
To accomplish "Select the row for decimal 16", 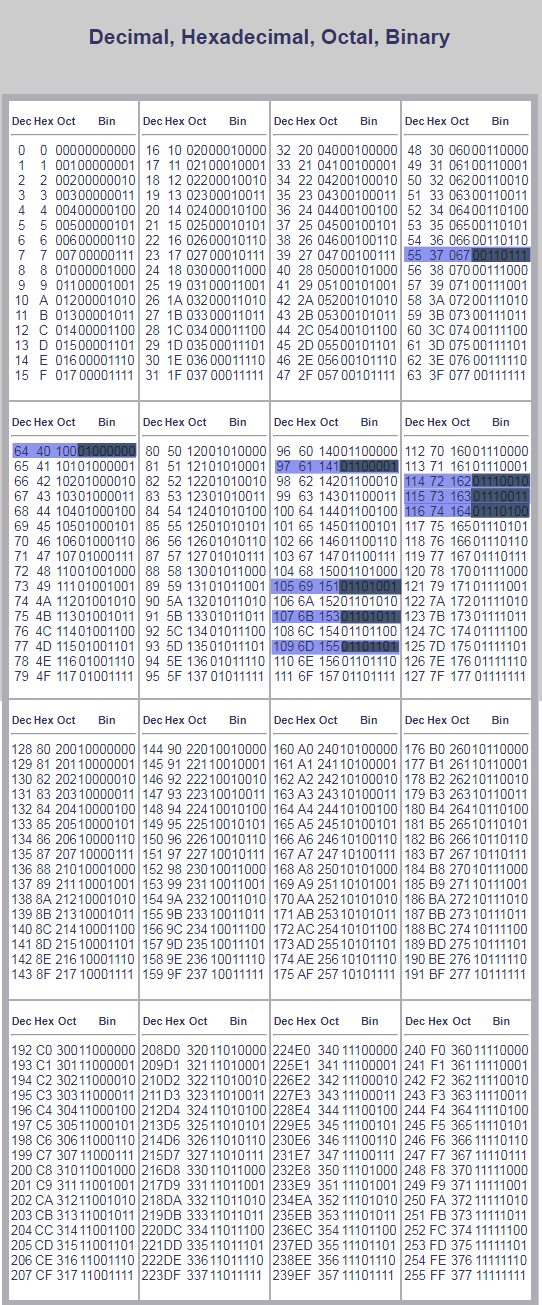I will 205,150.
